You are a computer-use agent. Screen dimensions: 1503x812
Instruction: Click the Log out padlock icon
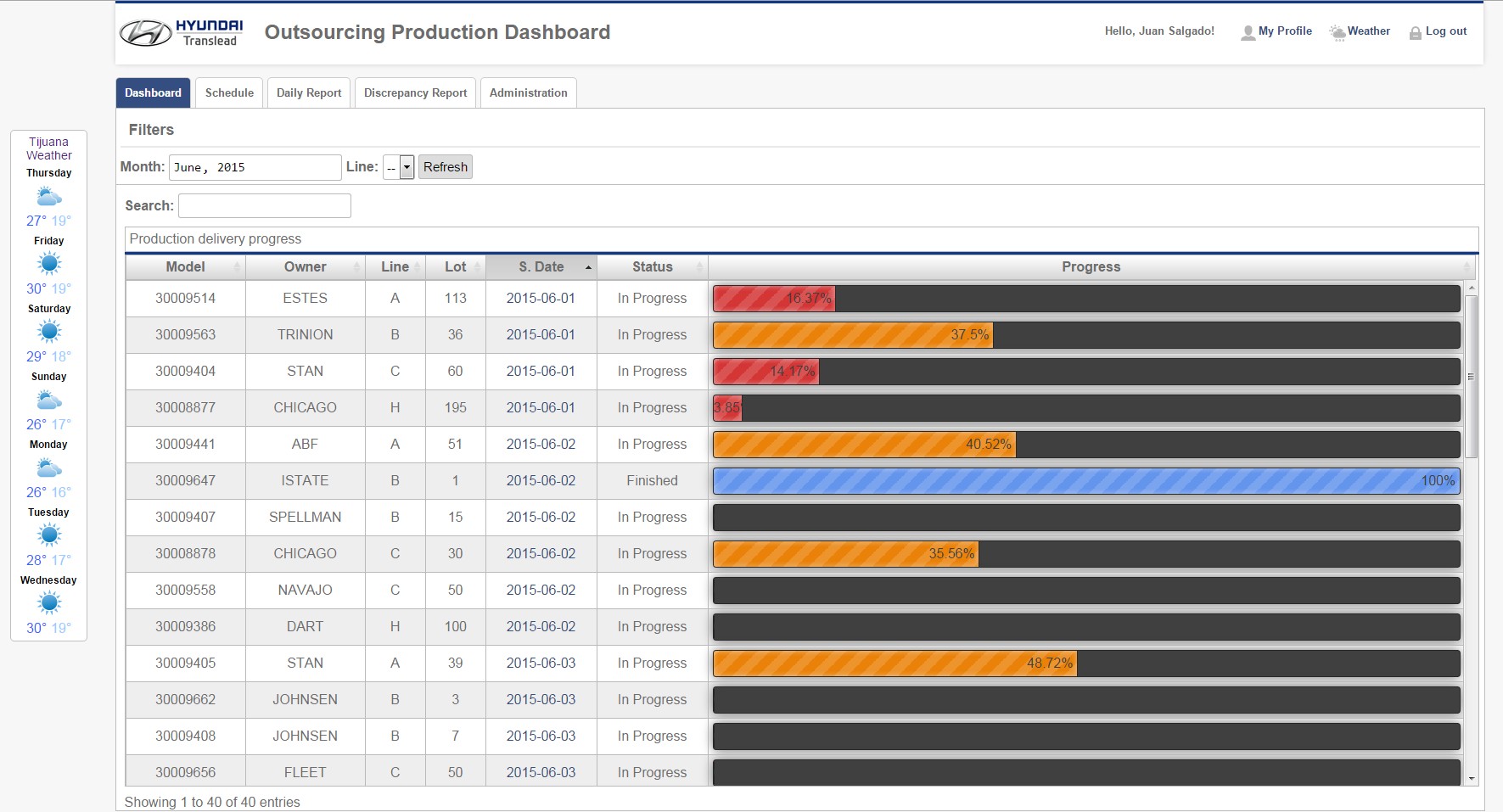pos(1415,33)
